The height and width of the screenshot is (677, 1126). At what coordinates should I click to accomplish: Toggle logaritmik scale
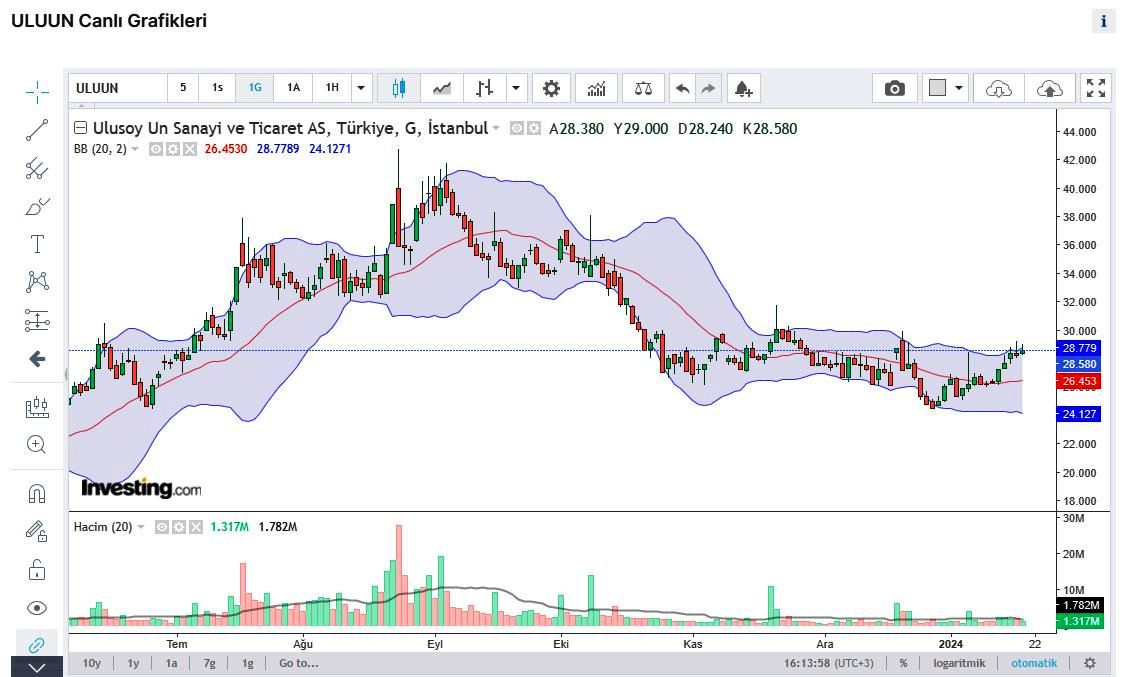point(959,663)
